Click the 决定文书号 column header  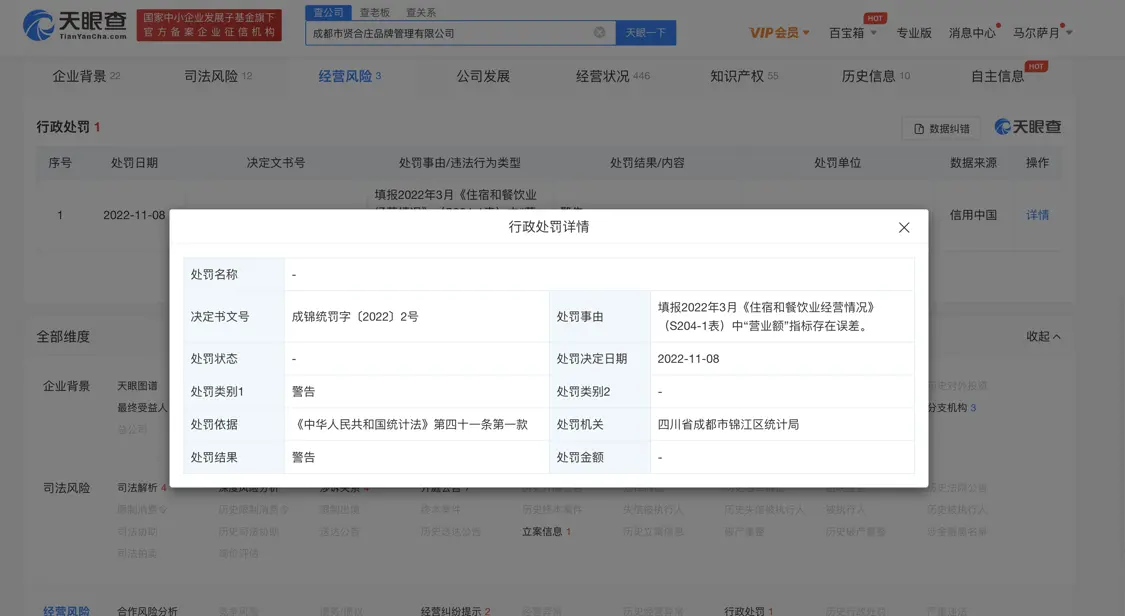pos(276,163)
